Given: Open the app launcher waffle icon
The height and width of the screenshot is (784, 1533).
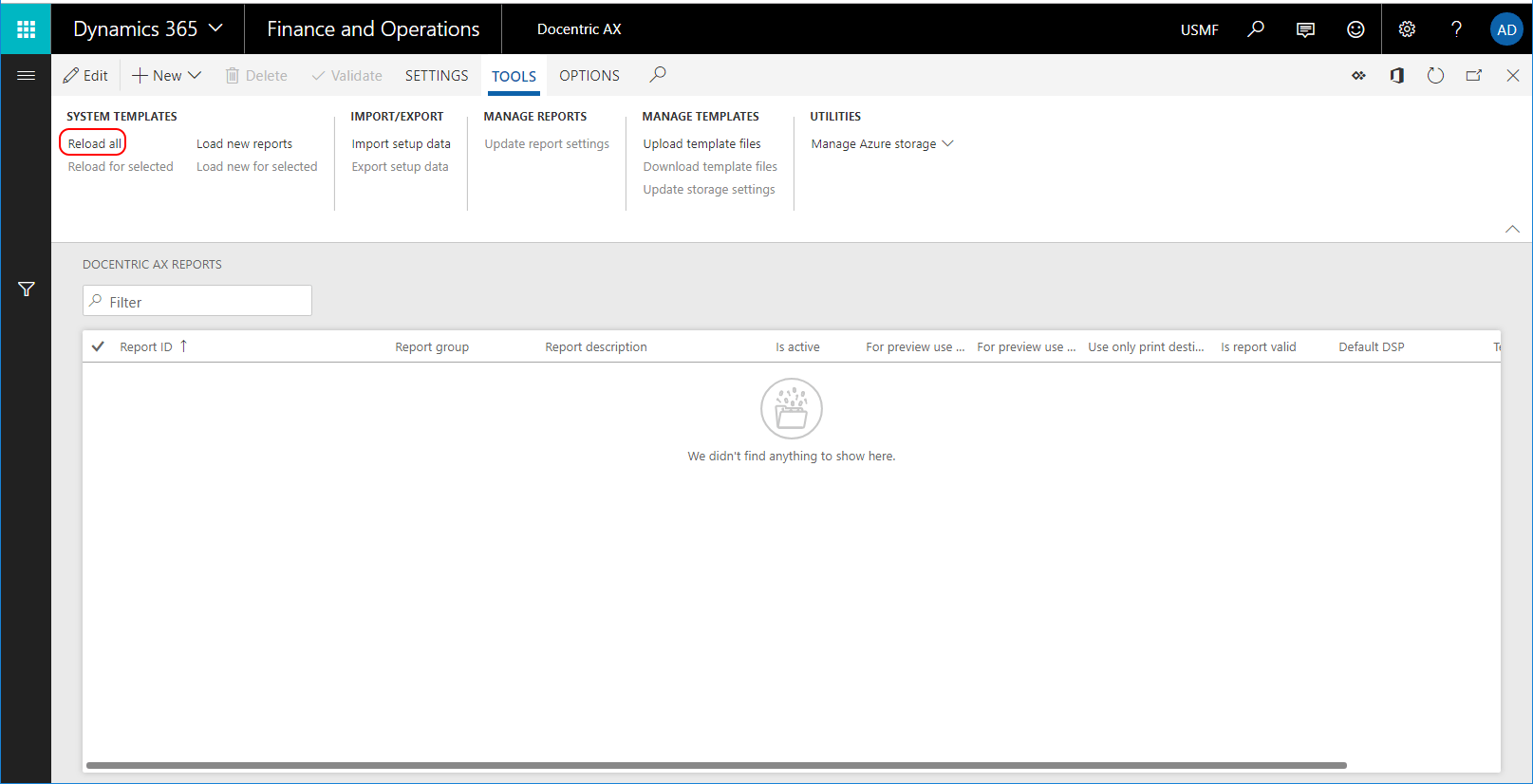Looking at the screenshot, I should point(26,29).
